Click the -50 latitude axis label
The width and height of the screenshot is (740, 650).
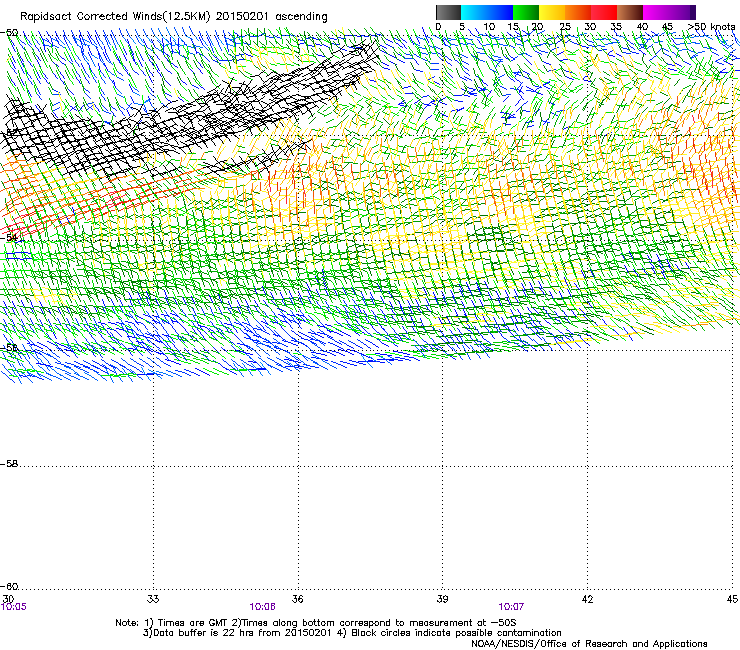[x=9, y=33]
